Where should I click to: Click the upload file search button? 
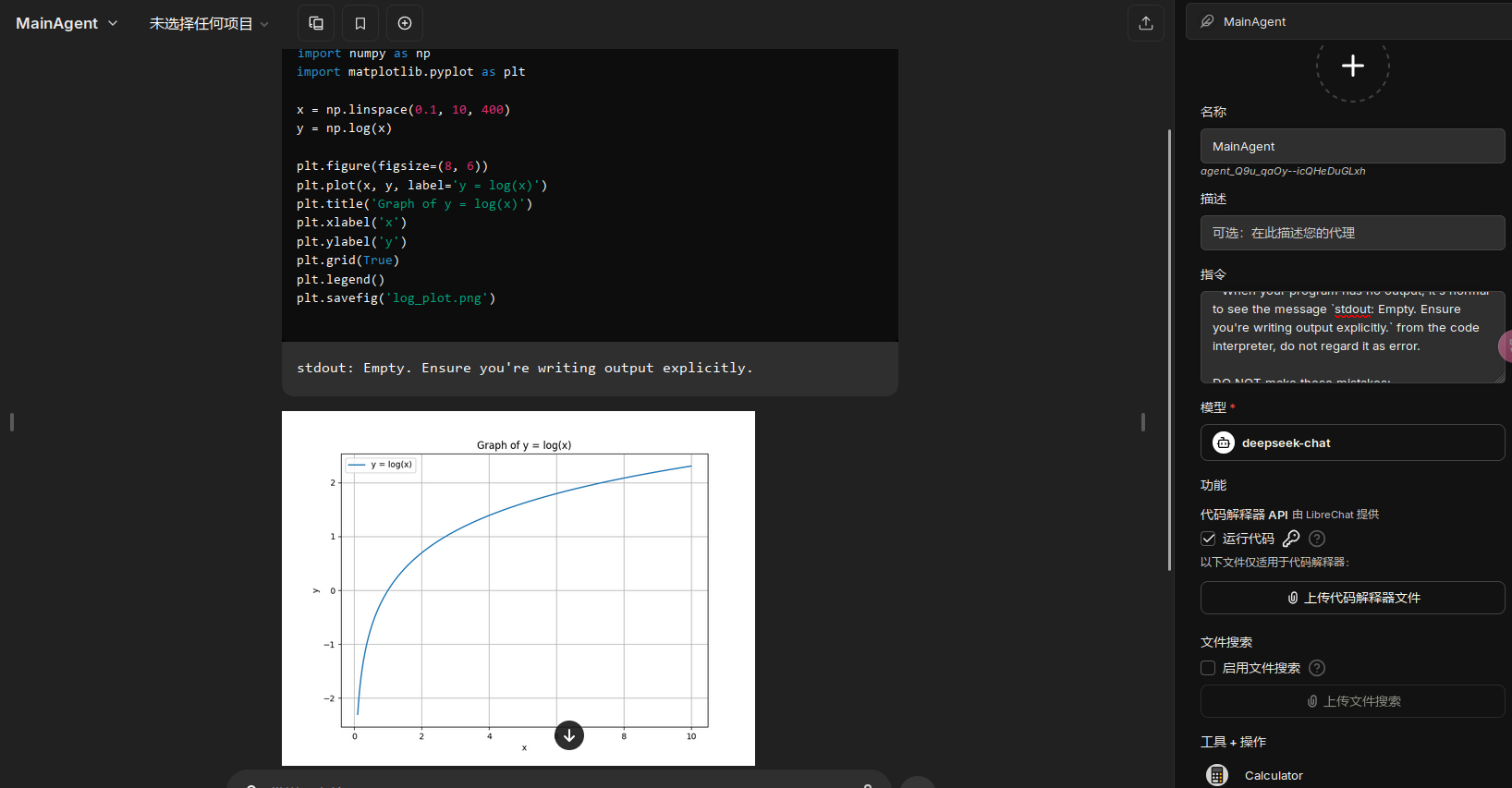(x=1352, y=701)
